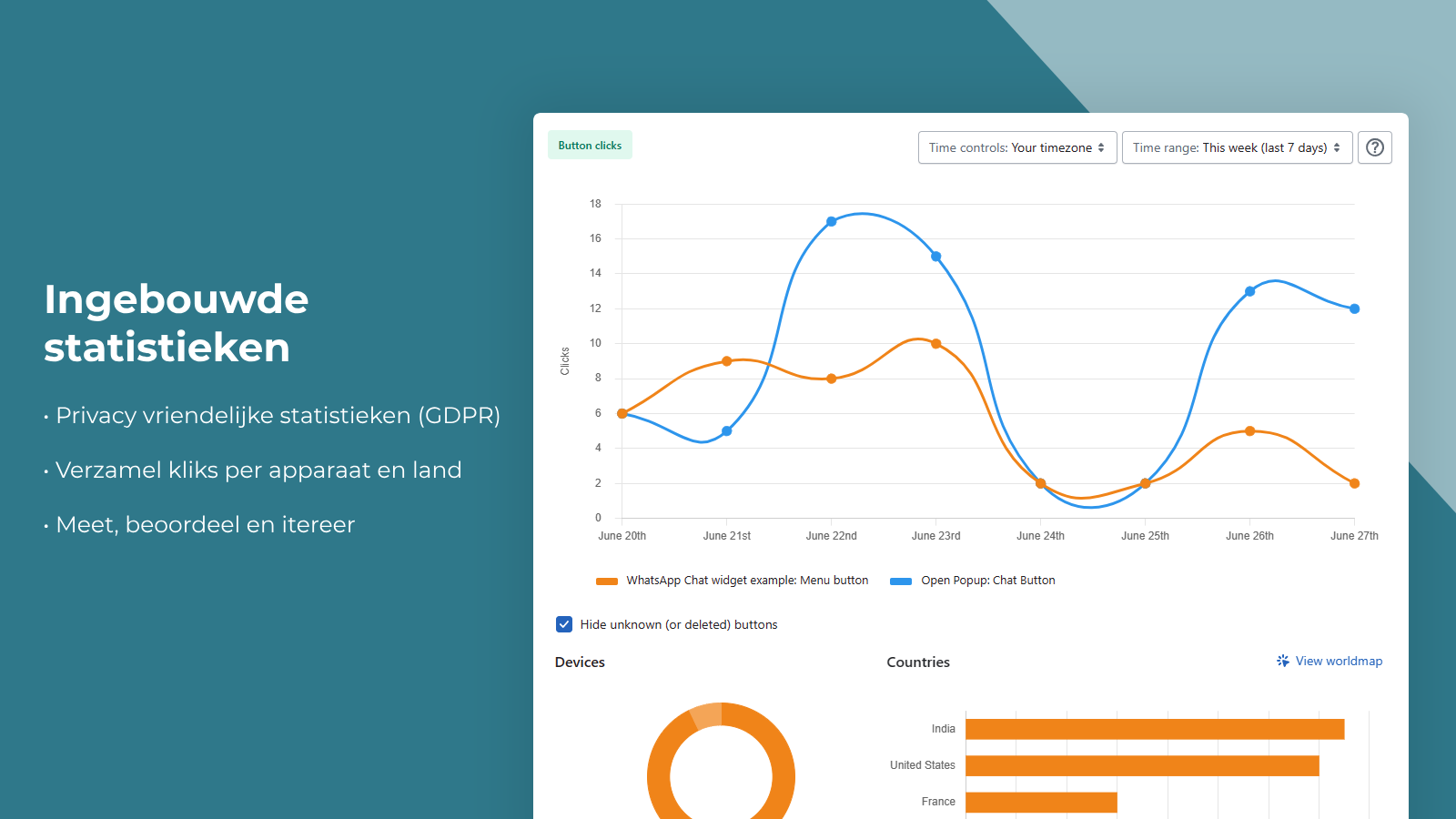Click the France bar in Countries chart

(x=1041, y=802)
